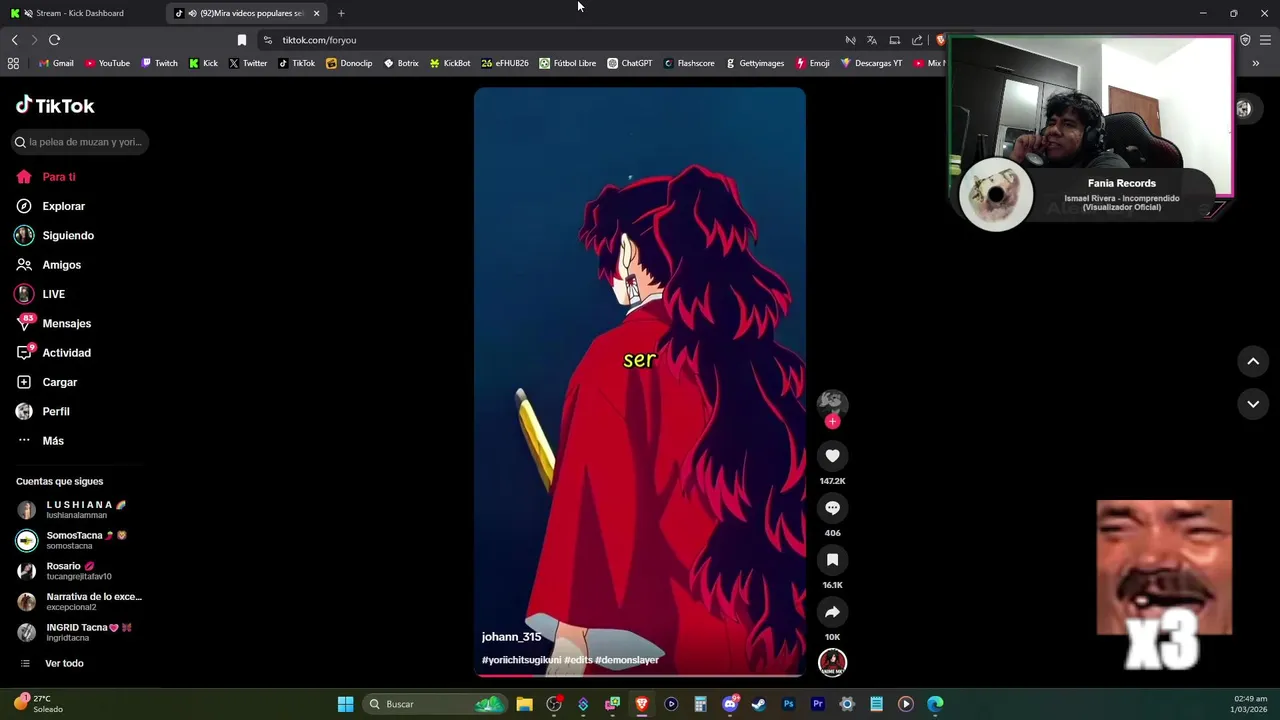Open the Gmail bookmark
The height and width of the screenshot is (720, 1280).
point(56,63)
